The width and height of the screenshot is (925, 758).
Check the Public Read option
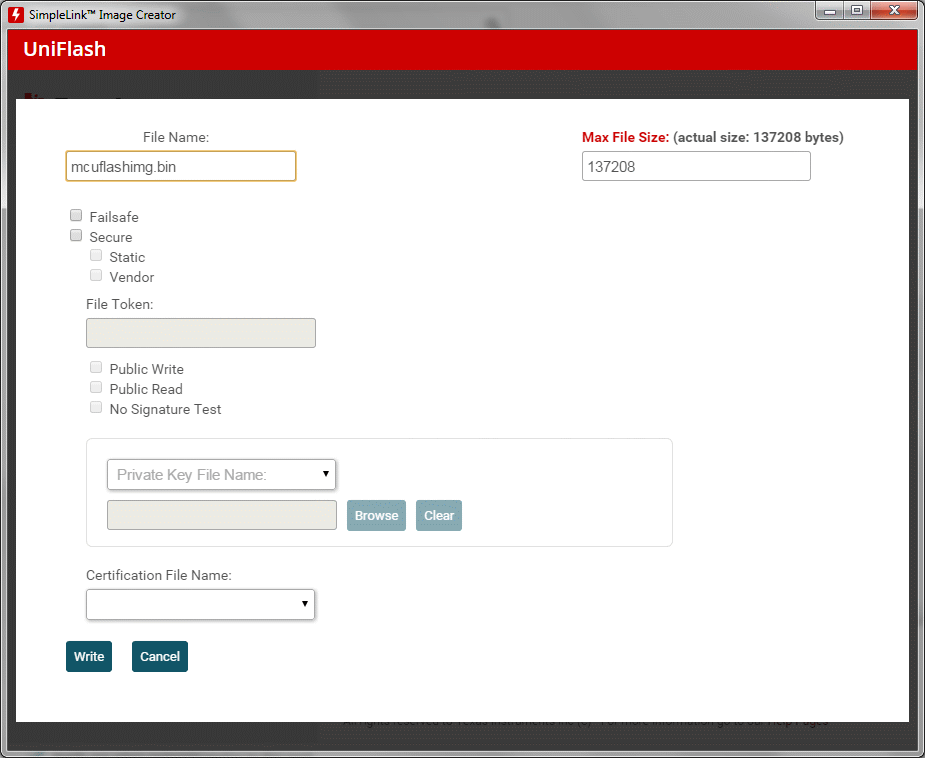click(96, 388)
